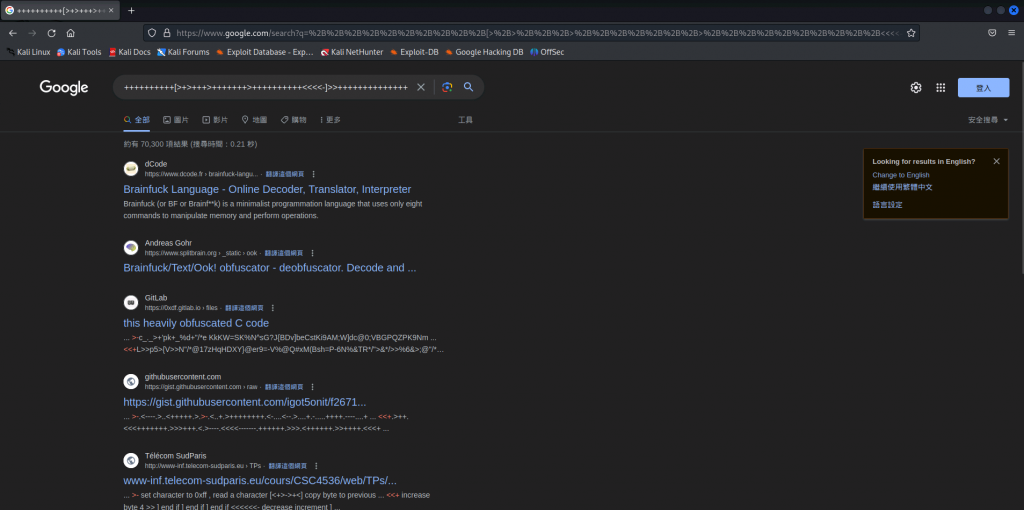Switch to 購物 (Shopping) tab

click(x=293, y=120)
